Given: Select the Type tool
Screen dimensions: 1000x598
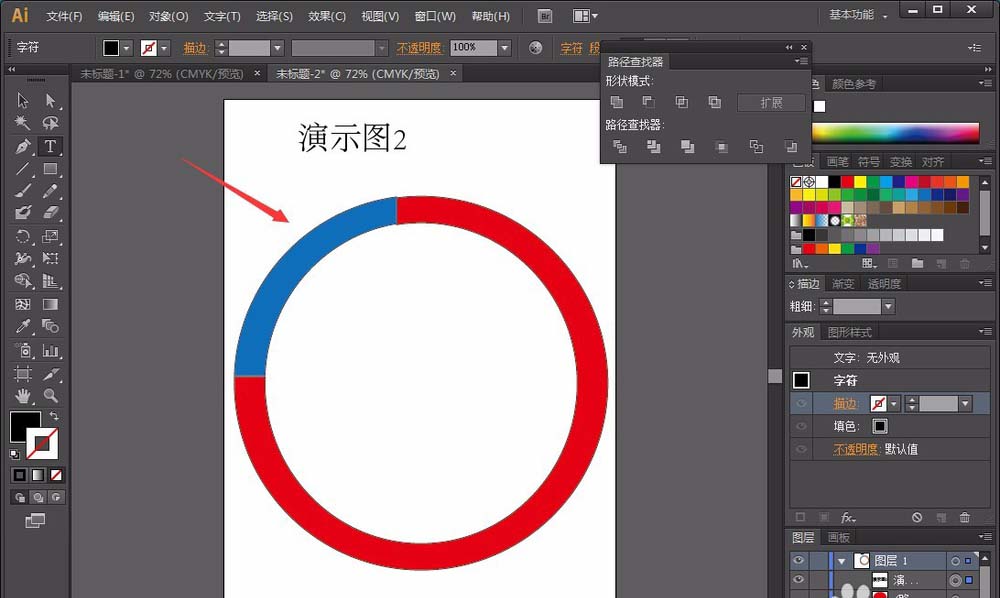Looking at the screenshot, I should pyautogui.click(x=50, y=146).
